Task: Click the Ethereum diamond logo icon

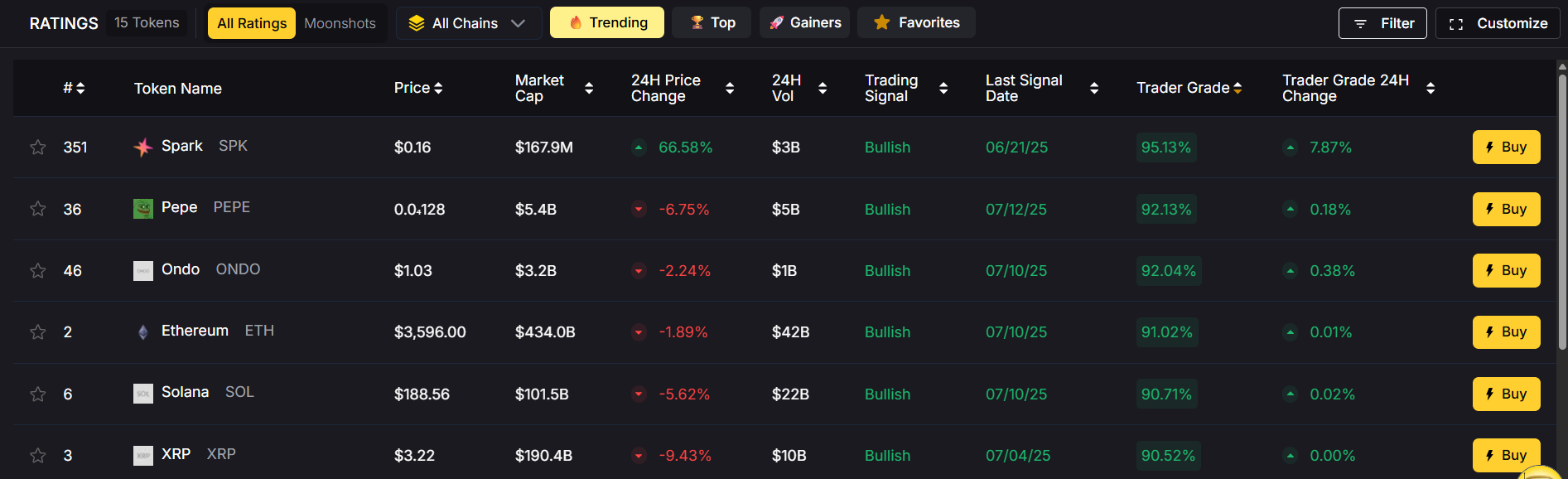Action: [143, 332]
